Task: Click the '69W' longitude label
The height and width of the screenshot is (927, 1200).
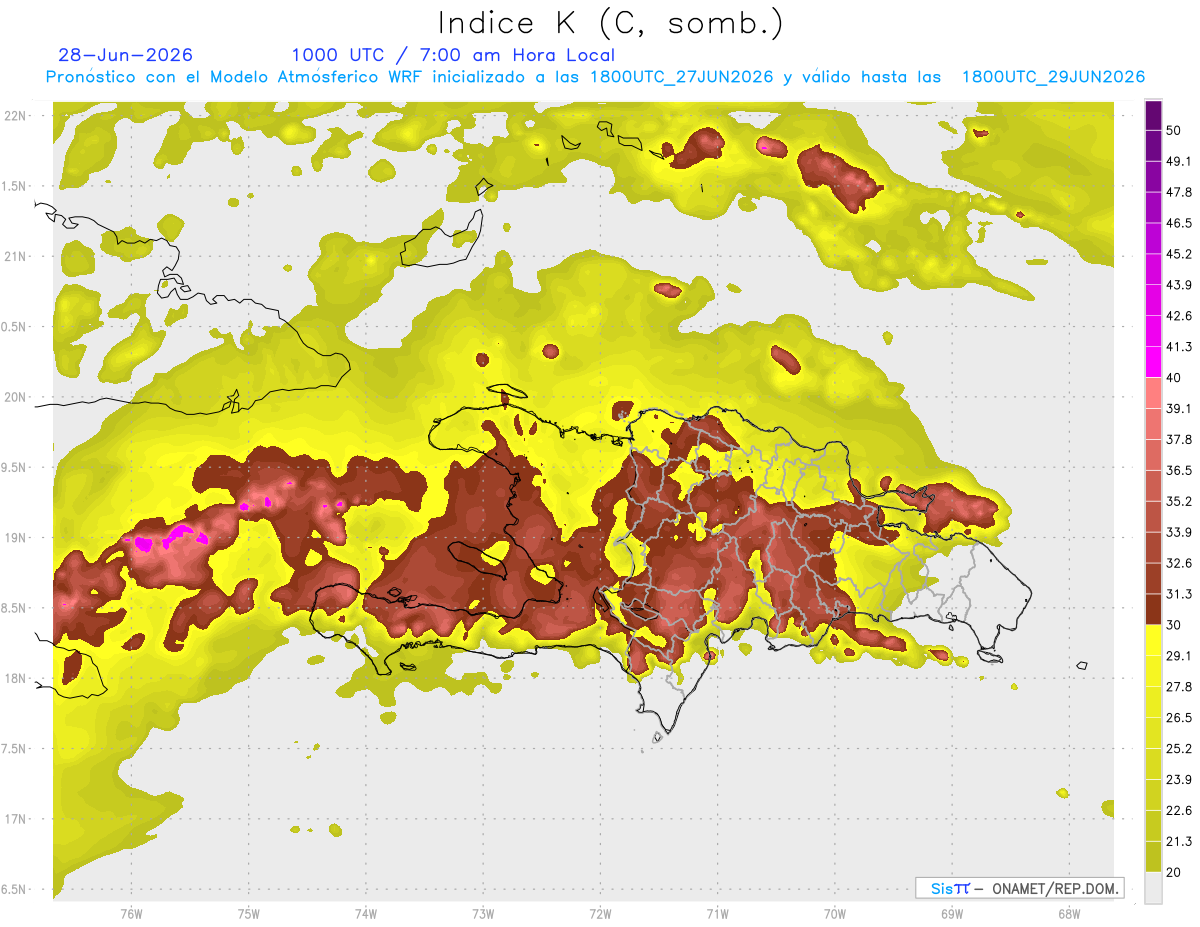Action: click(x=951, y=913)
